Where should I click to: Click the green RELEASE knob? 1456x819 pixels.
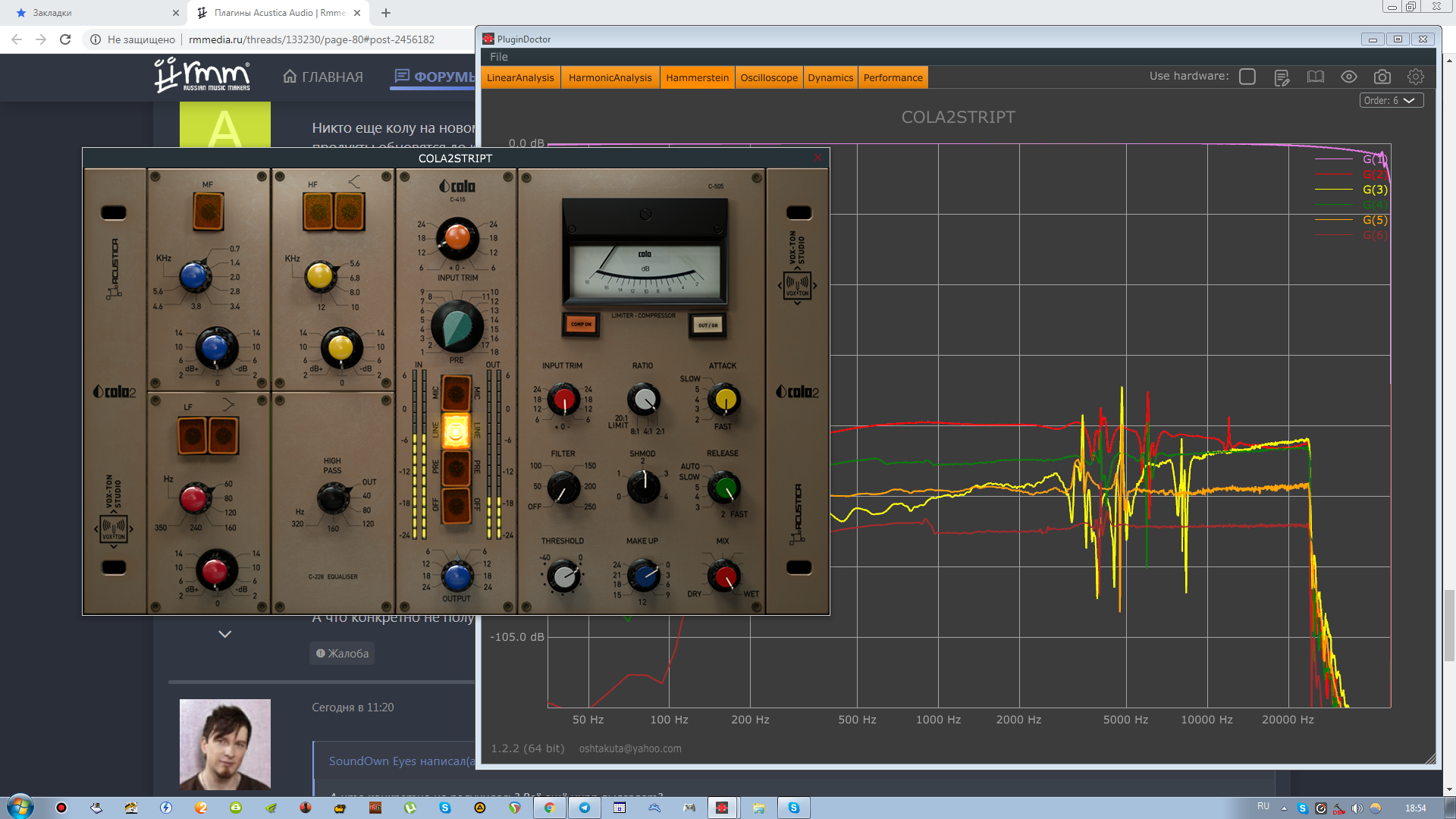coord(724,488)
